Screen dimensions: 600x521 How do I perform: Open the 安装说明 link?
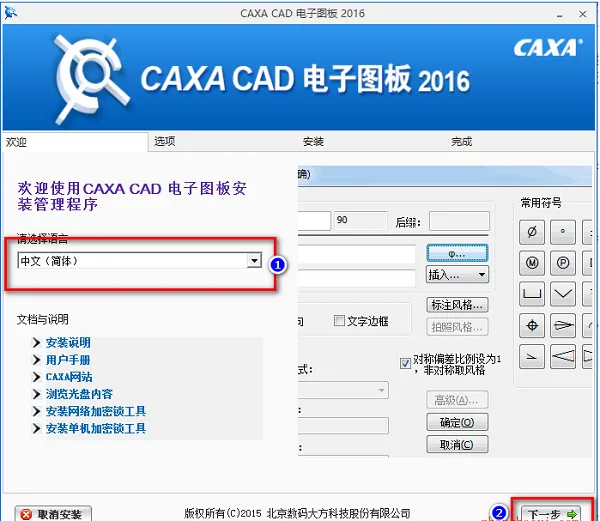68,342
